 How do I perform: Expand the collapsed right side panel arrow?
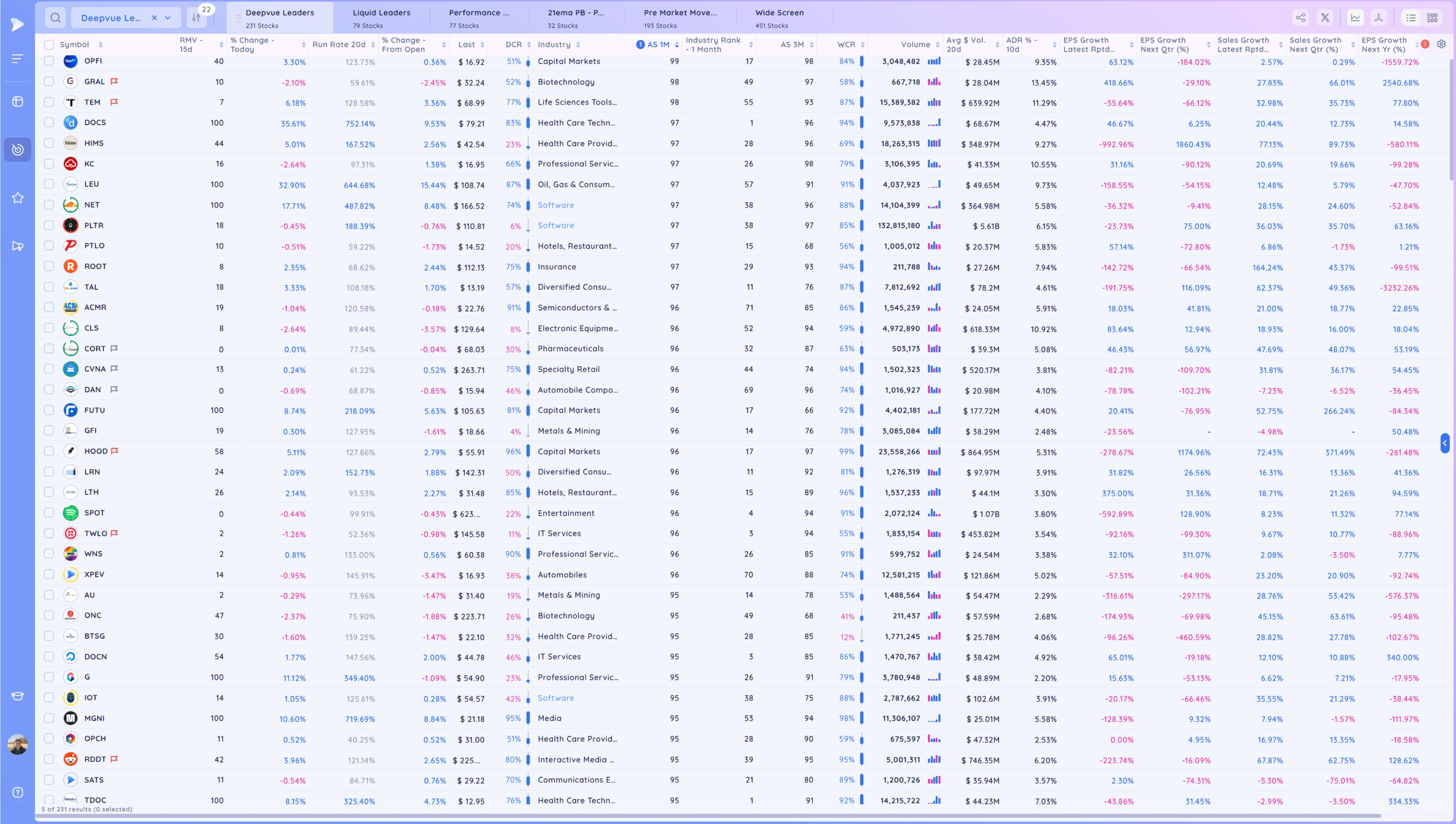(x=1445, y=443)
